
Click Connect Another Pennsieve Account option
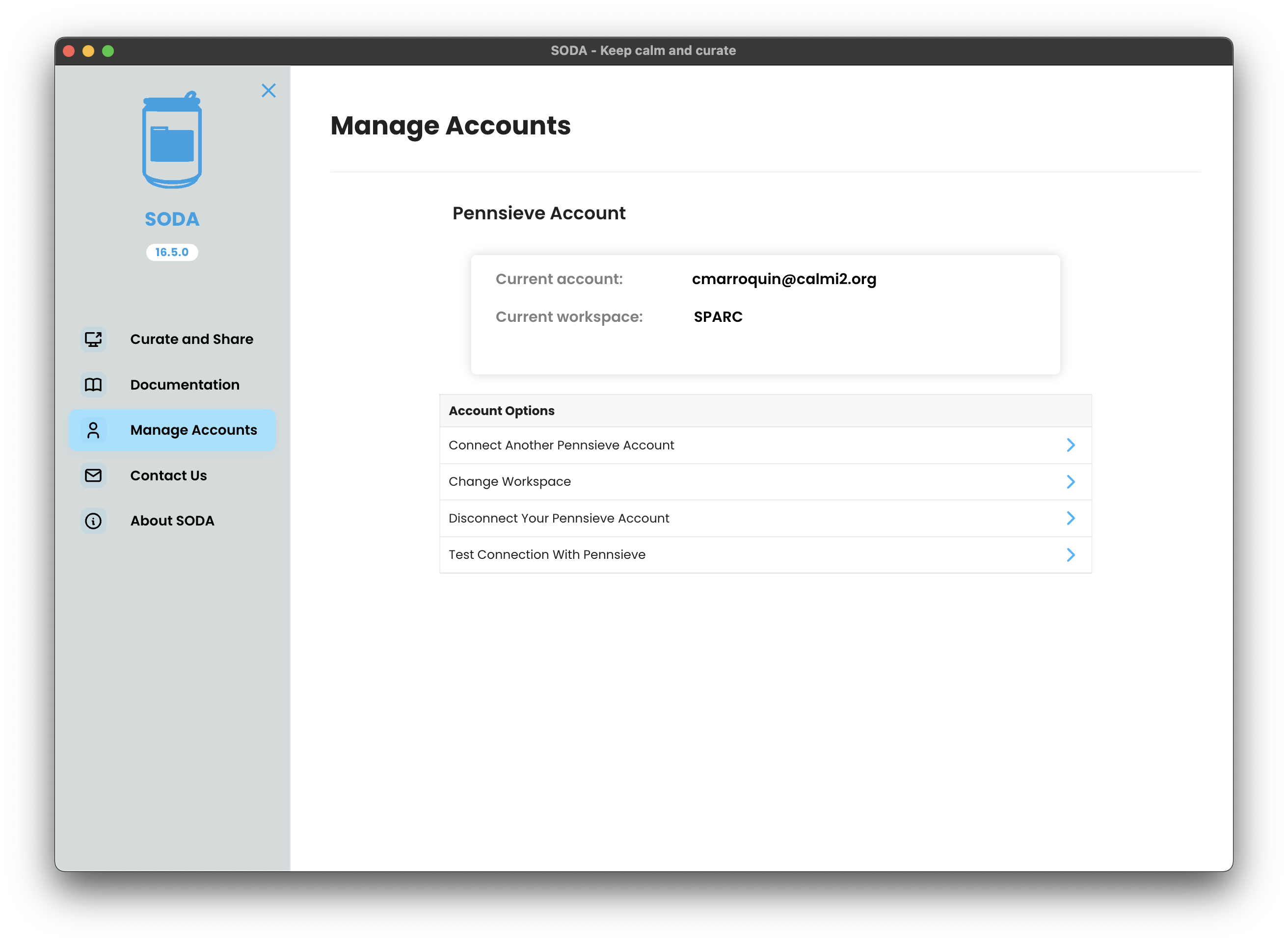click(561, 445)
